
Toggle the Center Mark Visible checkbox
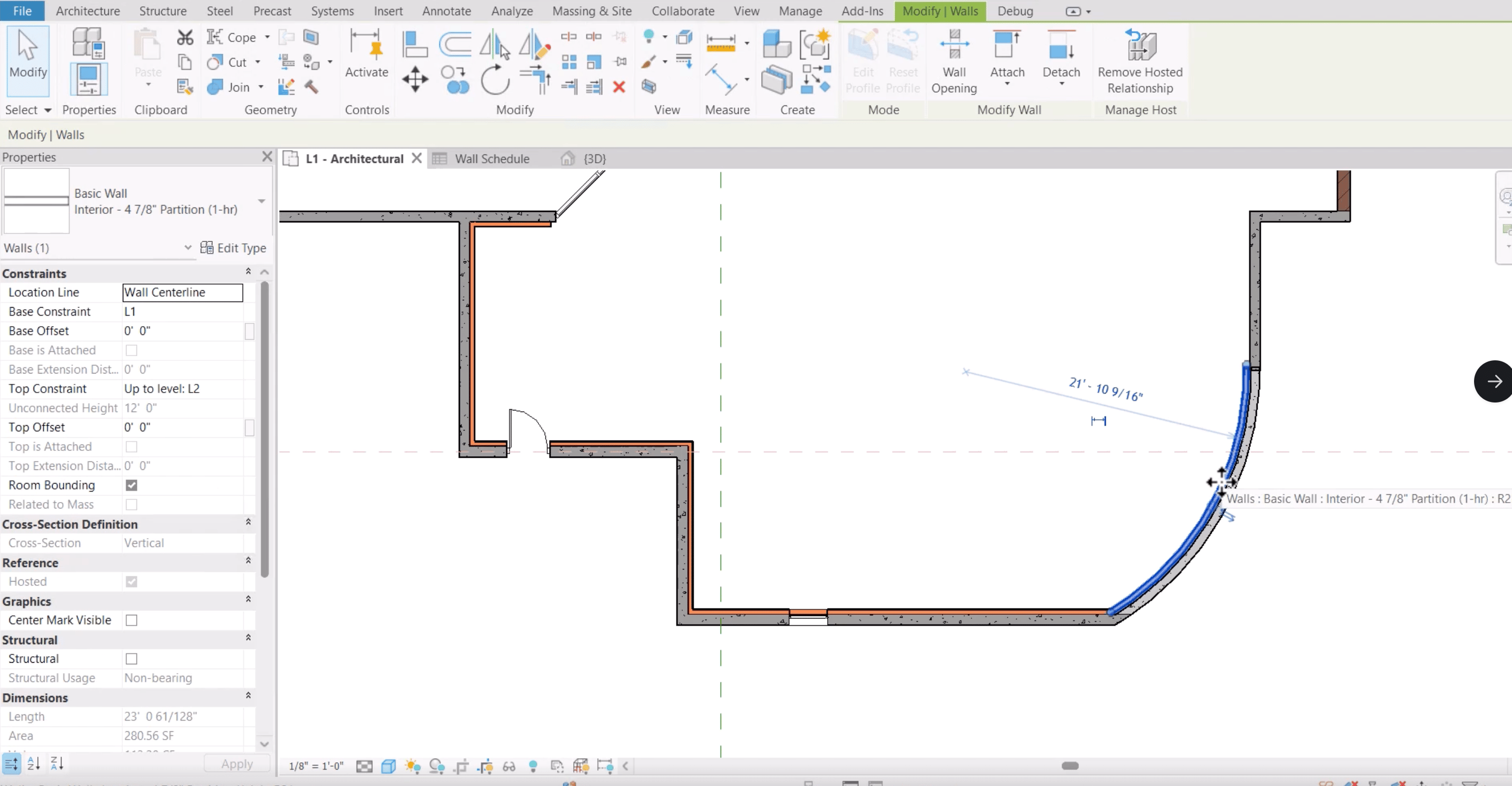132,621
